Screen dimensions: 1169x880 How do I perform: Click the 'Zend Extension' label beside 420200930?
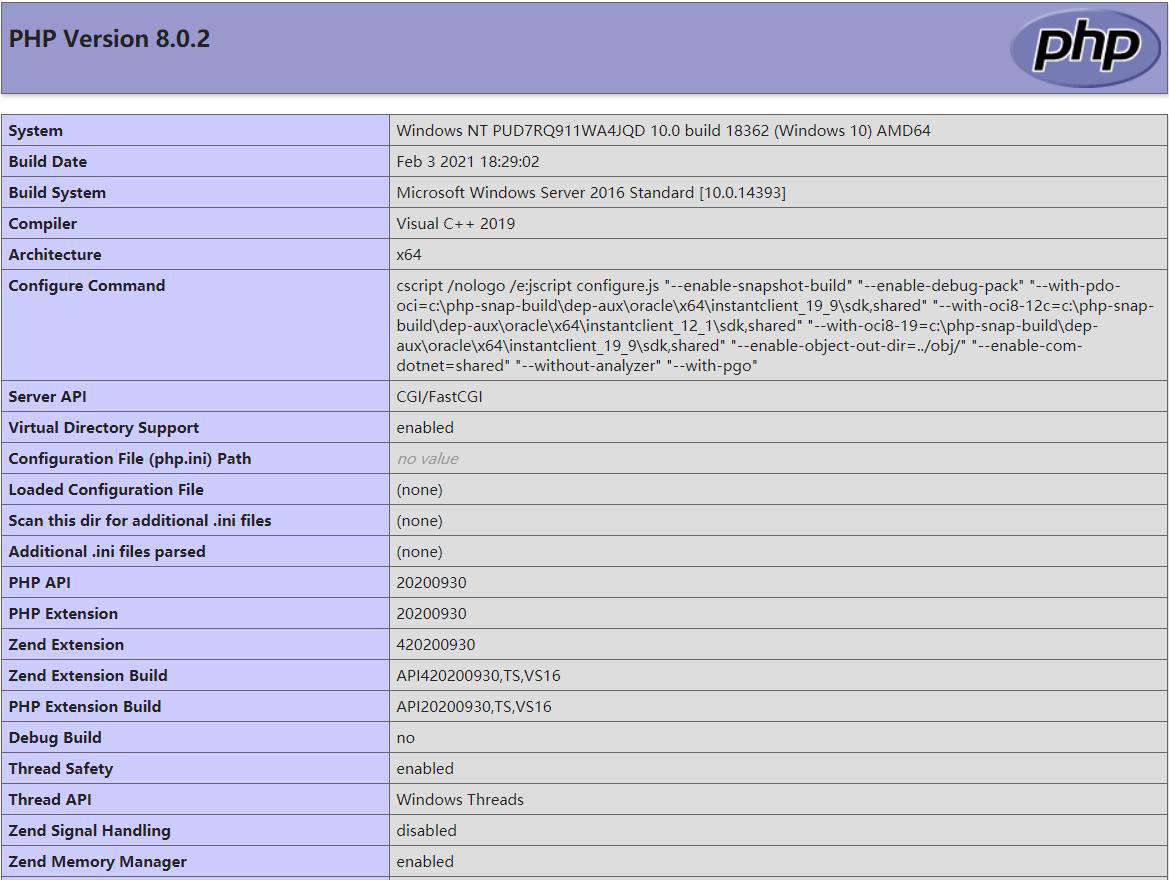click(66, 644)
